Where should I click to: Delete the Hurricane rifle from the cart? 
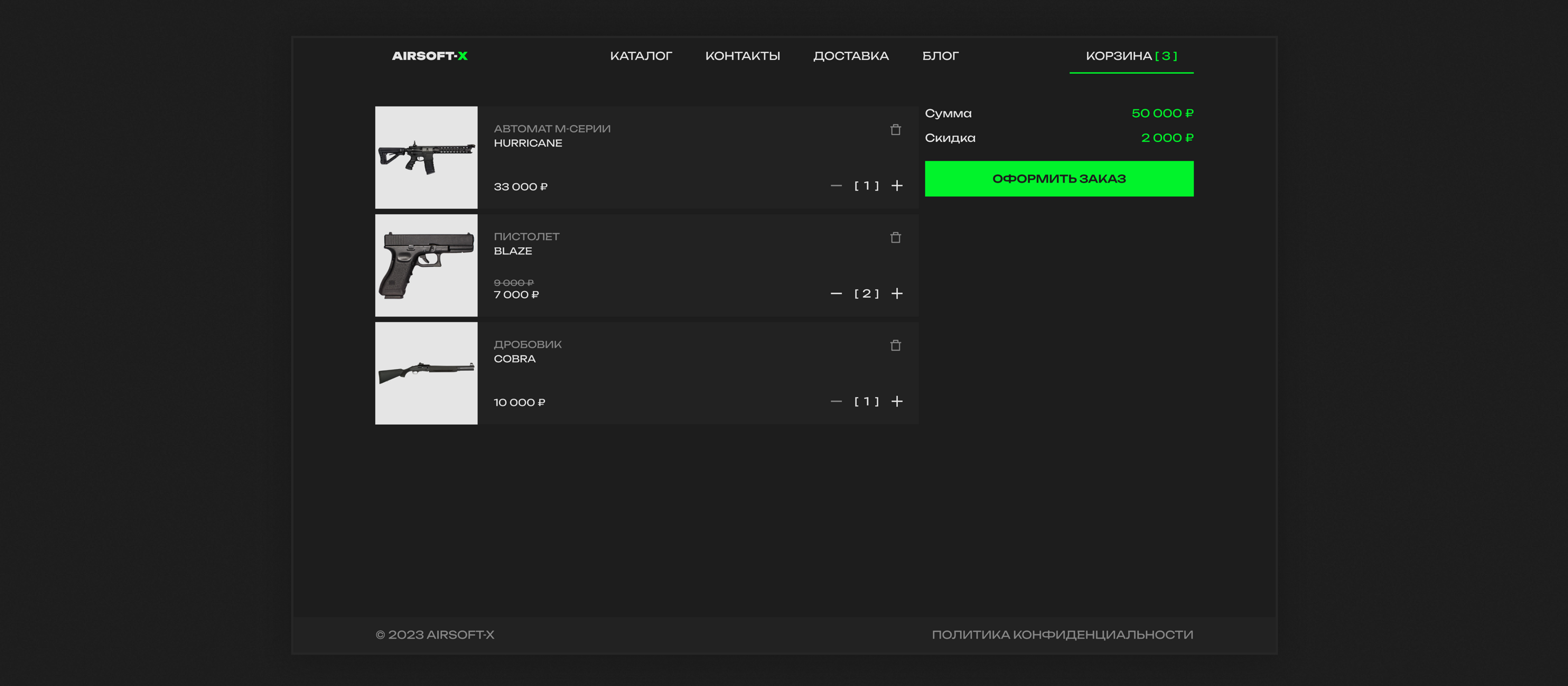click(x=895, y=130)
